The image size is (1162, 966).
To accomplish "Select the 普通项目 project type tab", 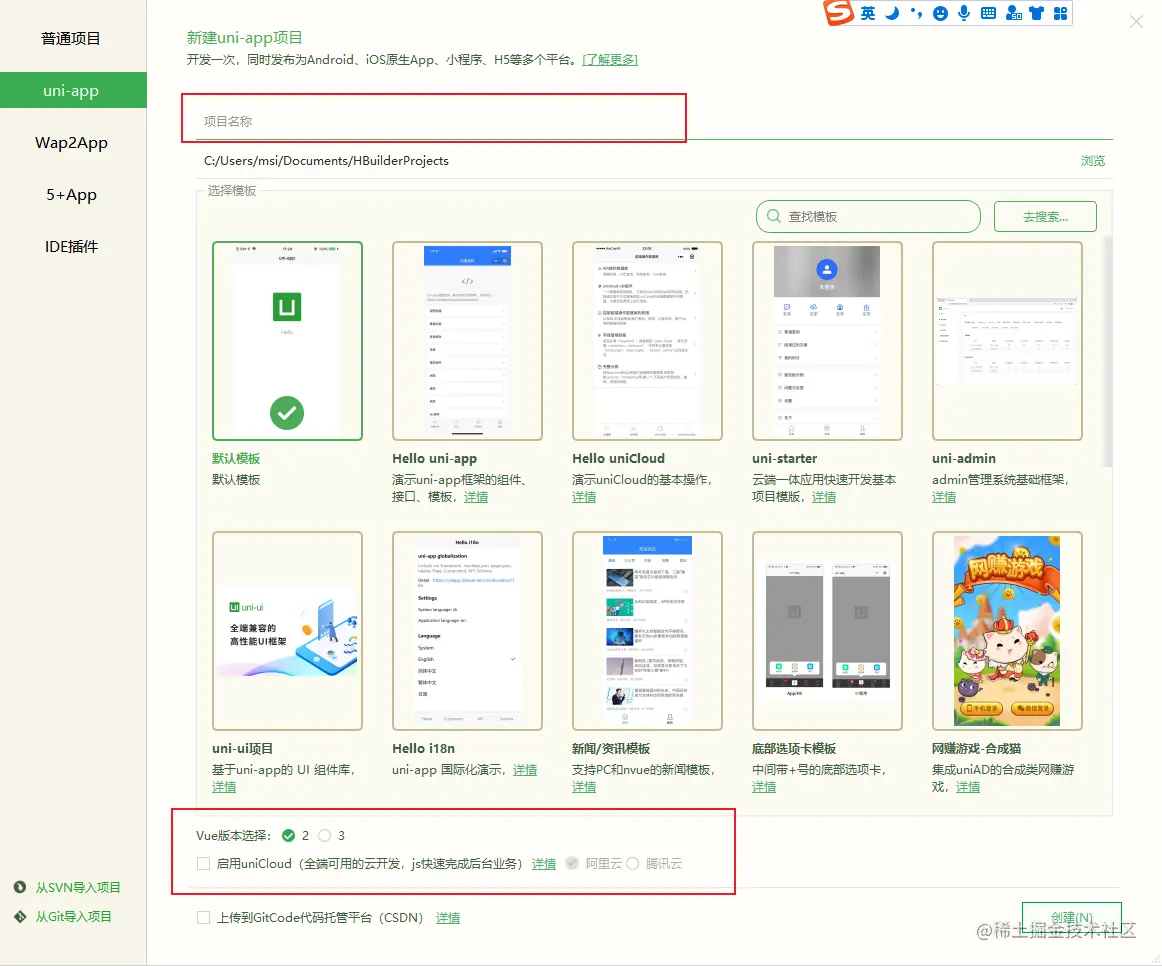I will (x=71, y=39).
